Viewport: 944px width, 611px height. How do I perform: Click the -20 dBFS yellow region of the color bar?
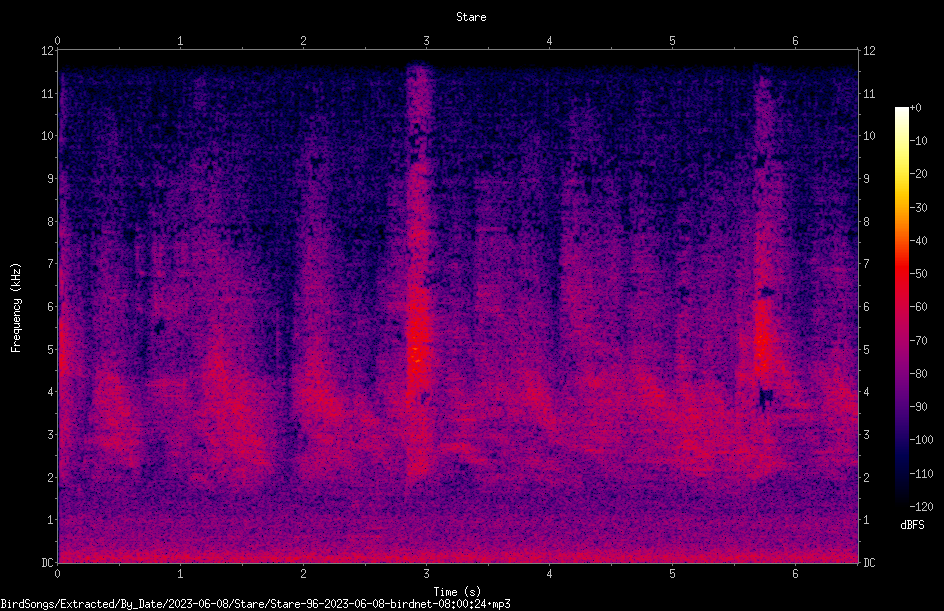(x=902, y=175)
